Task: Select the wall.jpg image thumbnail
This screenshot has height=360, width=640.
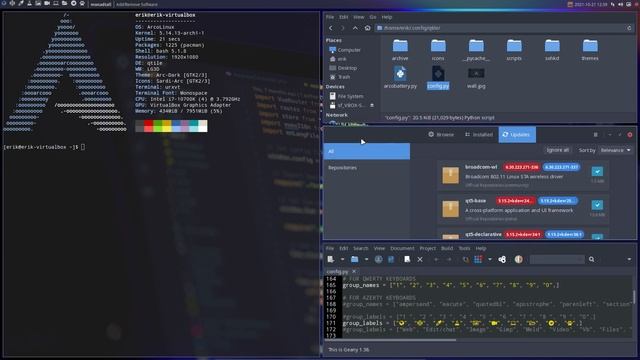Action: point(476,73)
